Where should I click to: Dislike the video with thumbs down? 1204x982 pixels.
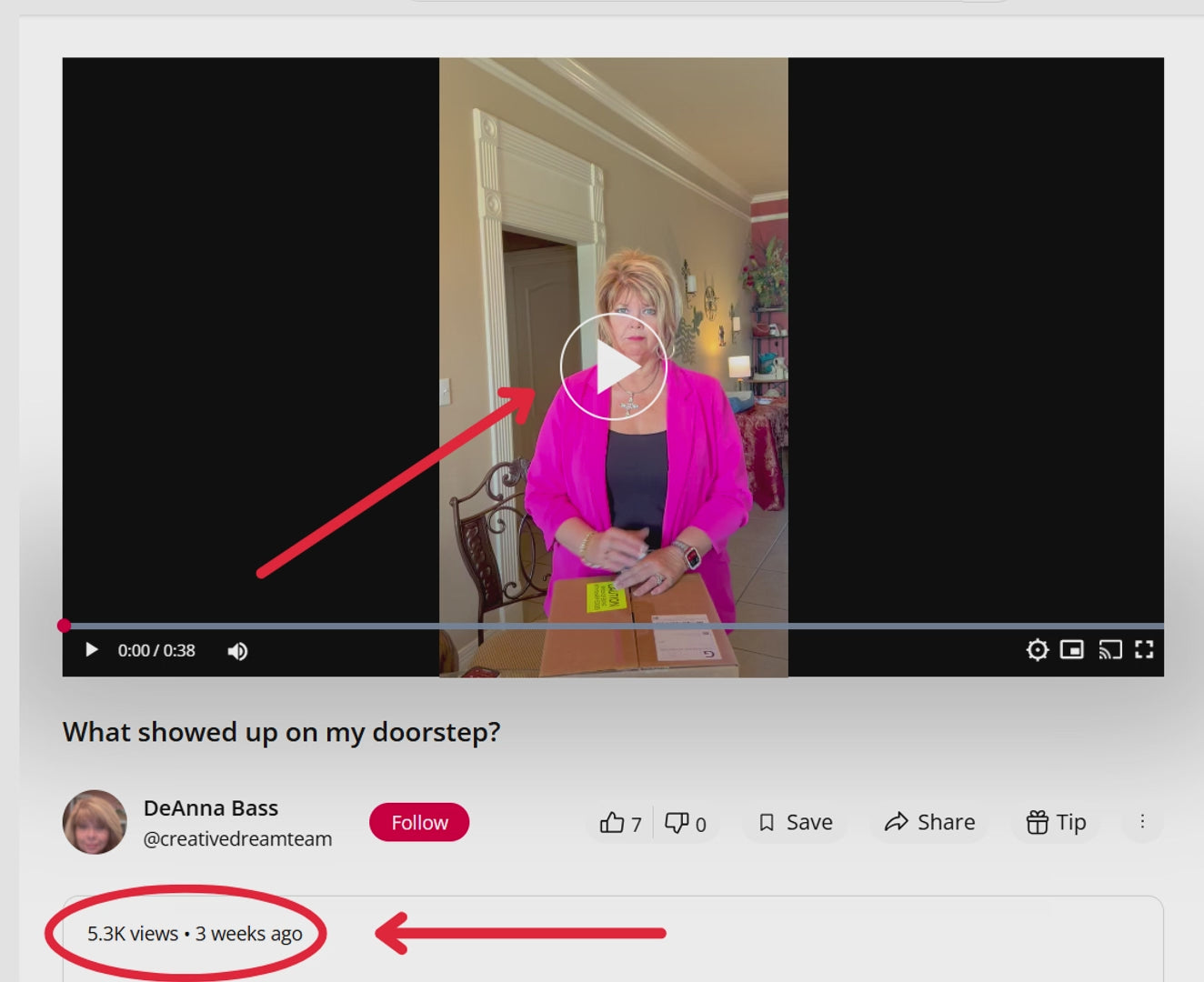pyautogui.click(x=686, y=823)
